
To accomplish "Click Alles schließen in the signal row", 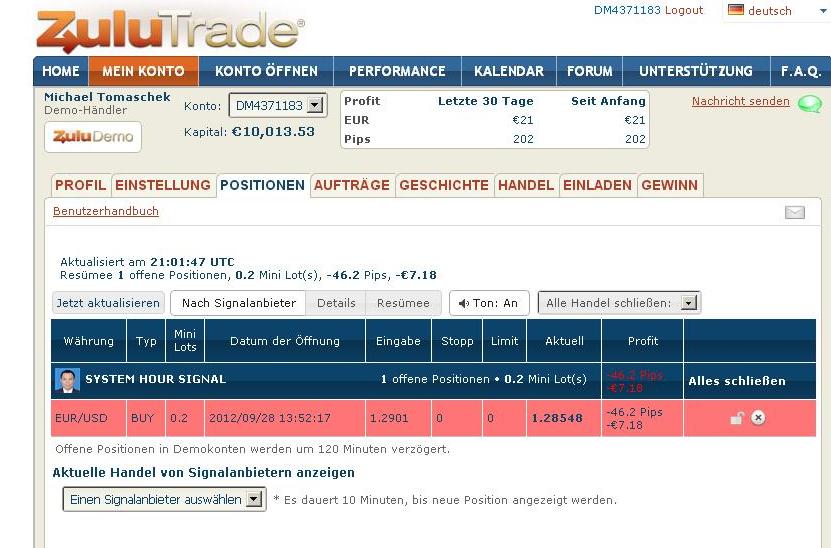I will click(x=736, y=381).
